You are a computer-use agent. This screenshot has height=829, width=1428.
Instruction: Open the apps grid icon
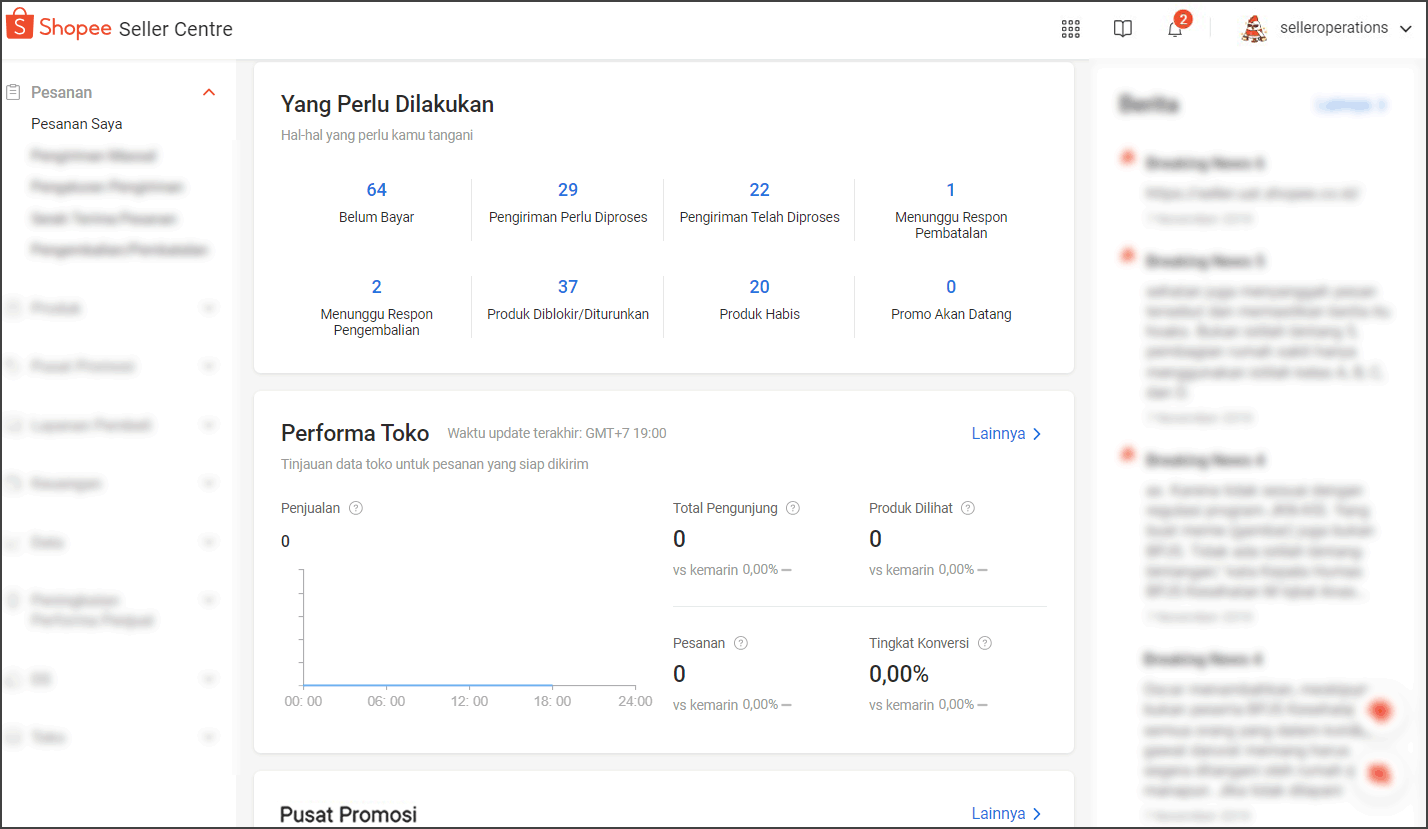tap(1071, 29)
